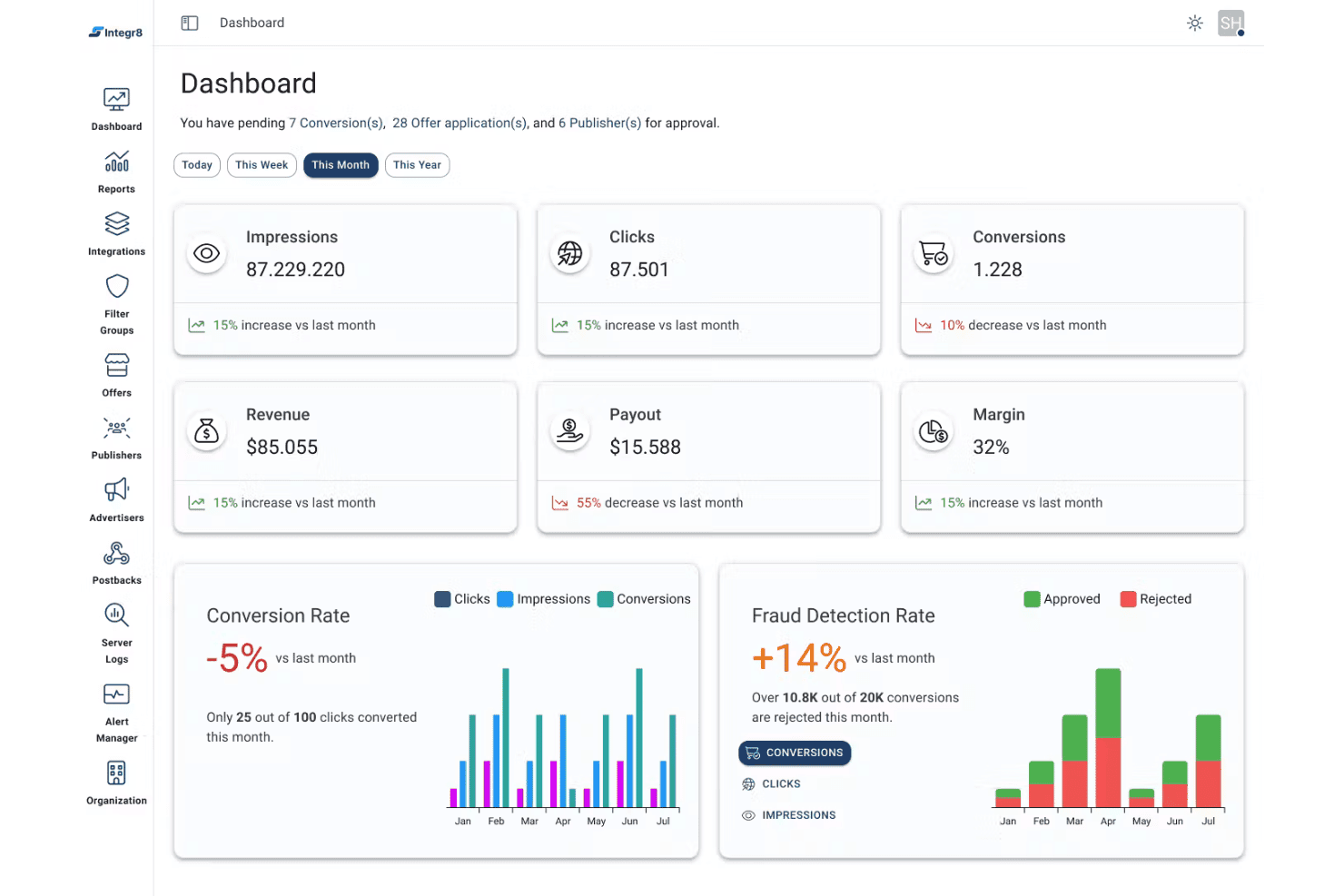Select the CLICKS fraud filter button
Screen dimensions: 1344x896
click(772, 784)
